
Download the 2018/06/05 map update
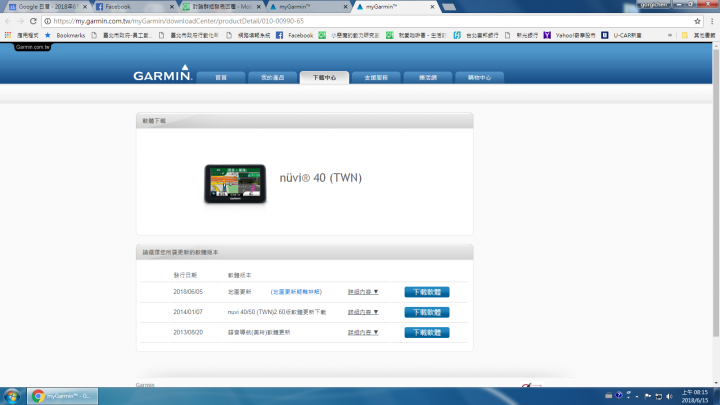click(x=427, y=292)
